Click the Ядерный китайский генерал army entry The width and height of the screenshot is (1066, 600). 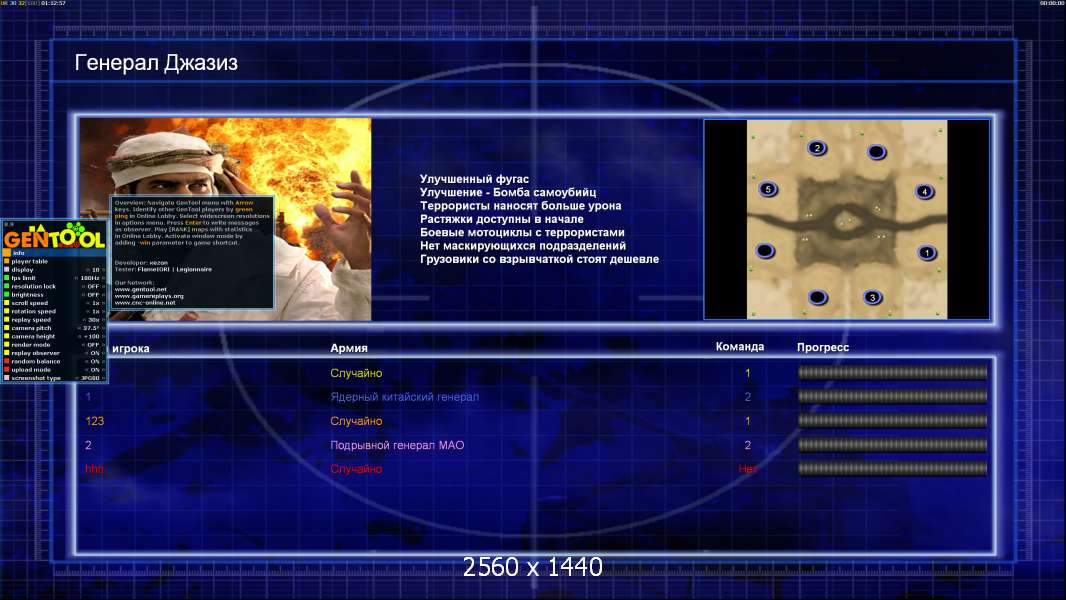point(405,397)
